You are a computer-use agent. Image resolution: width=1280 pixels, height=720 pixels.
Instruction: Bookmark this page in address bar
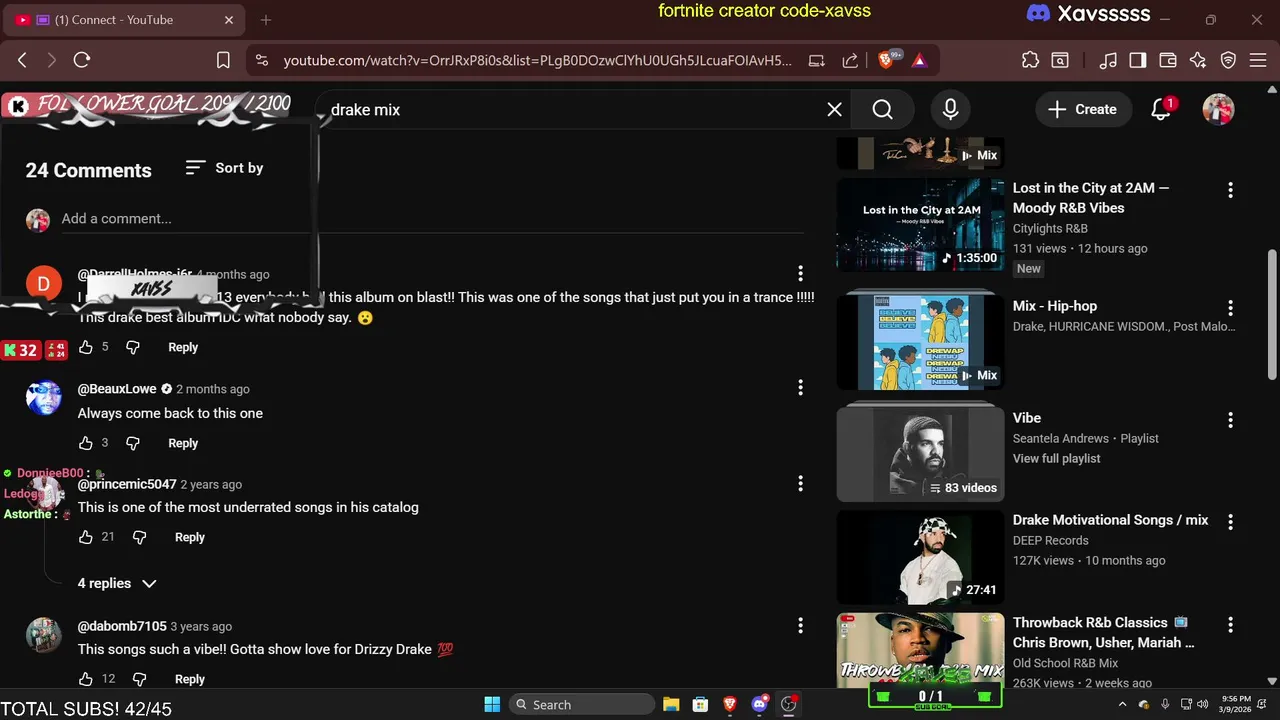pyautogui.click(x=223, y=60)
